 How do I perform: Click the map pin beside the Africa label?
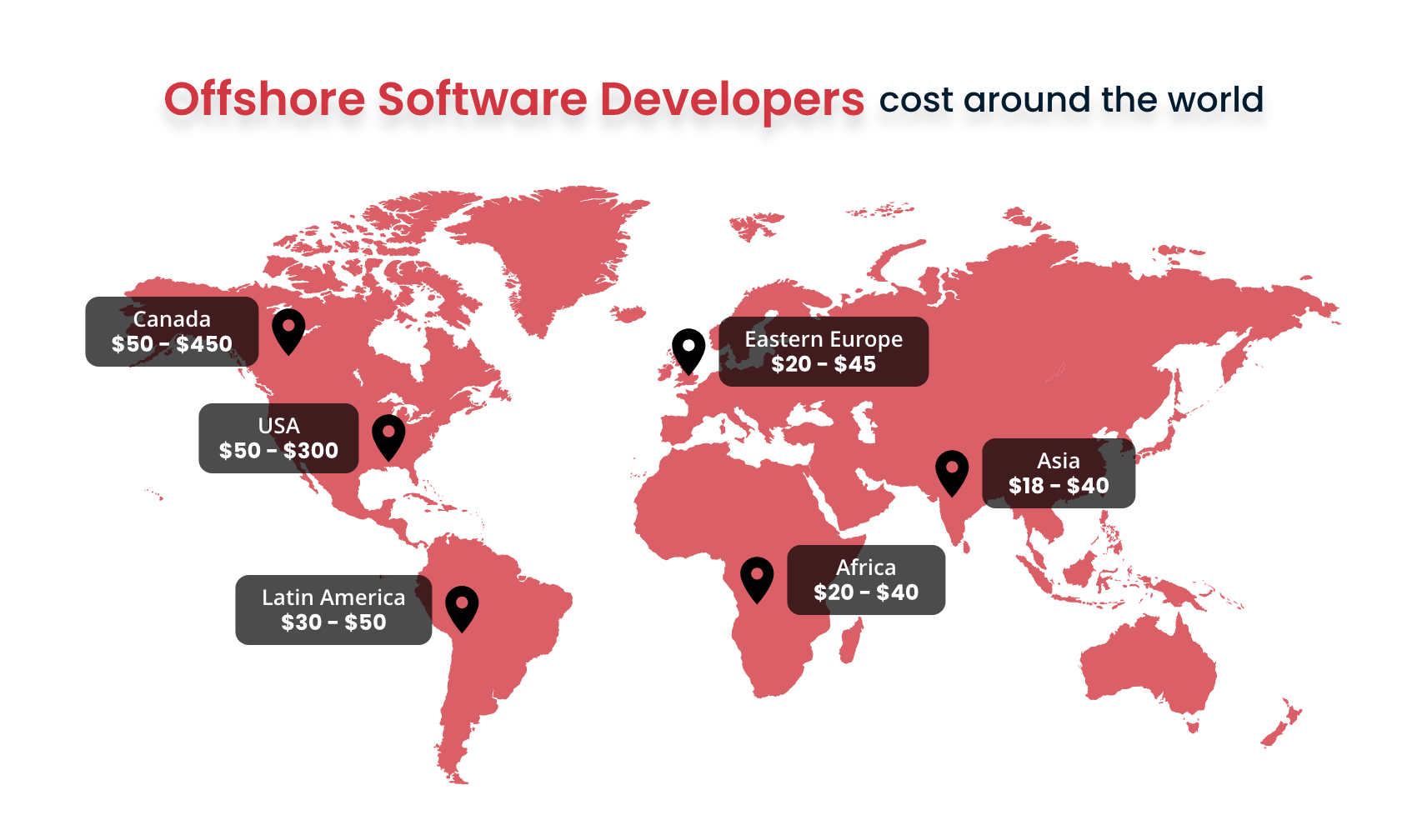pos(757,580)
